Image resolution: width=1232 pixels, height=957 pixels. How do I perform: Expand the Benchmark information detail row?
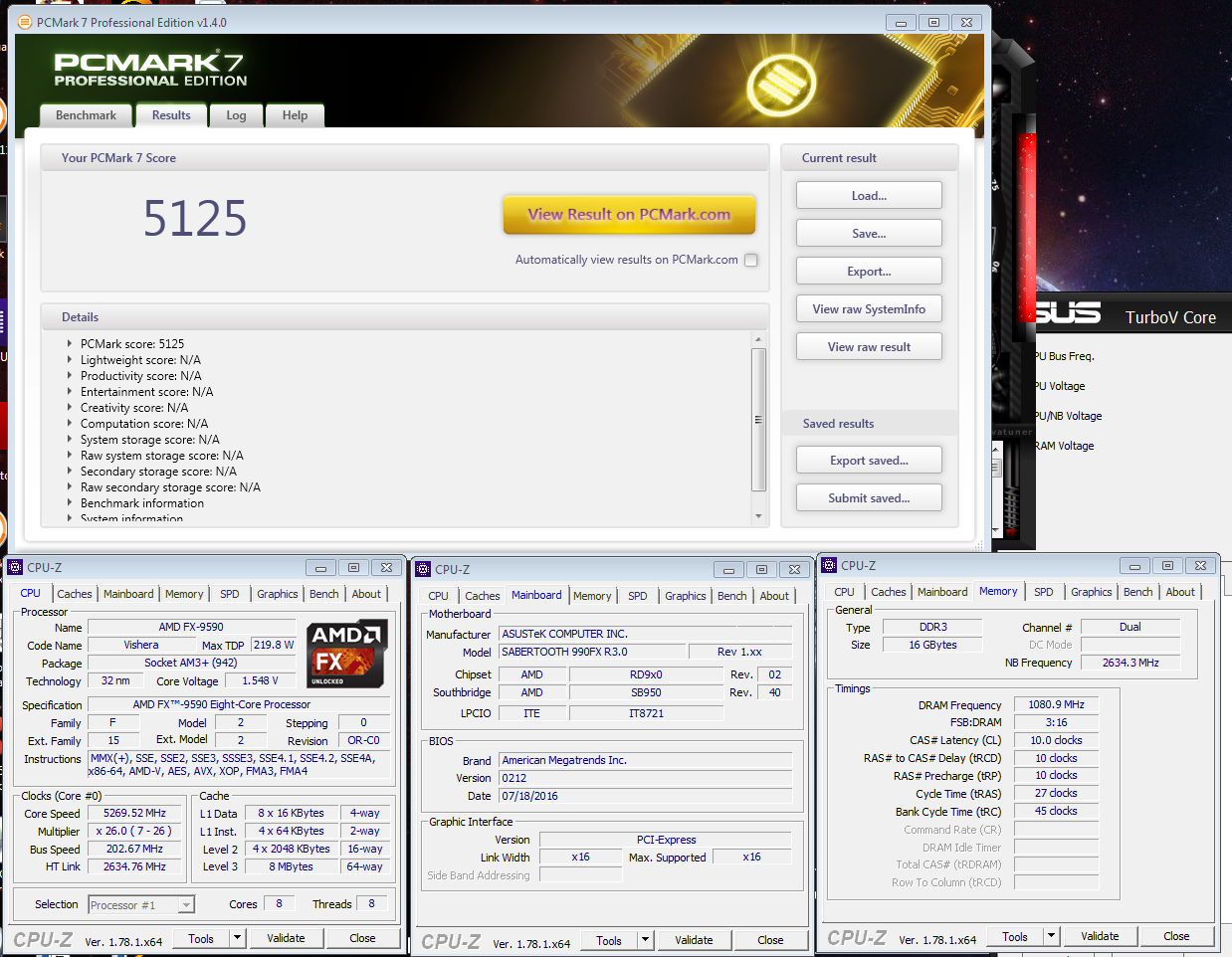[x=70, y=503]
